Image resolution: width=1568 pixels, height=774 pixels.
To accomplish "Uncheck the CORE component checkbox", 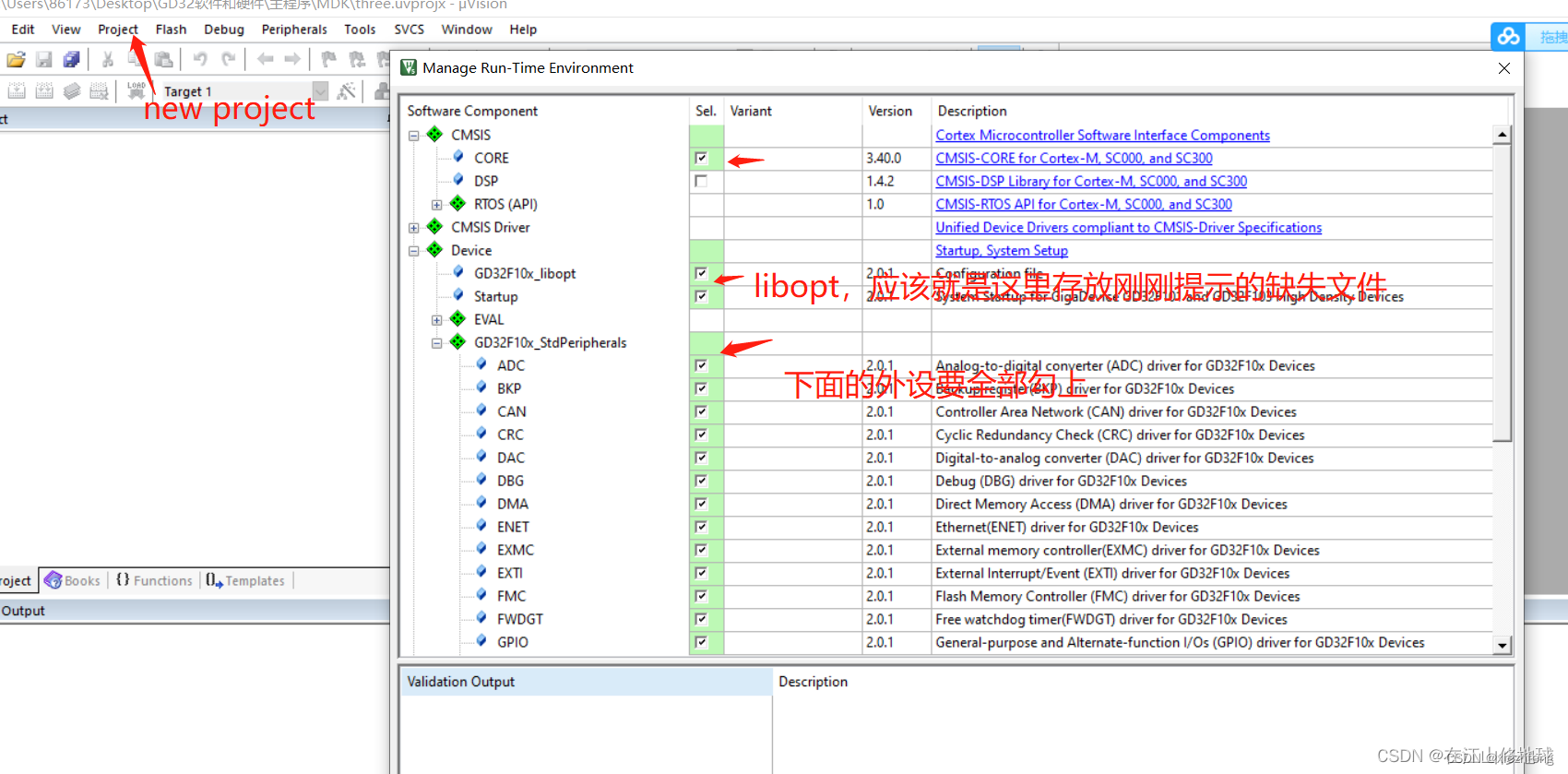I will click(x=701, y=158).
